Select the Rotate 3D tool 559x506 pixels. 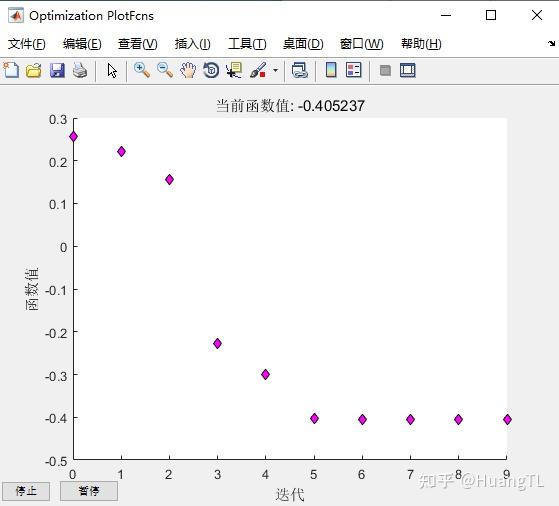(211, 70)
